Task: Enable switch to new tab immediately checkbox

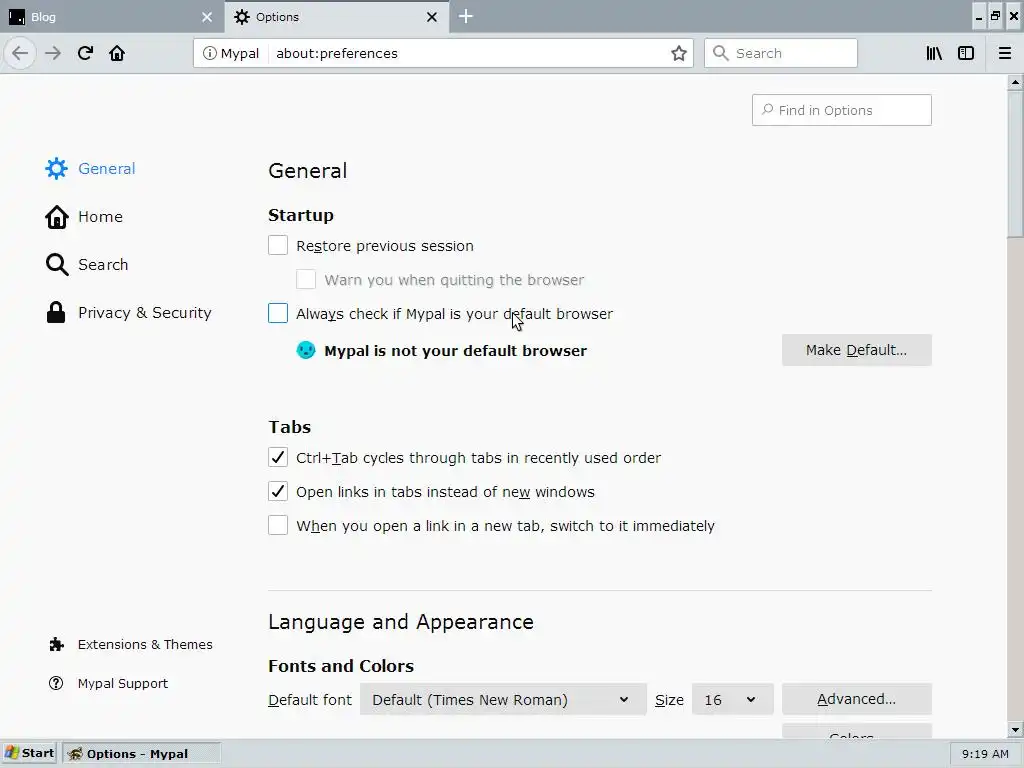Action: click(278, 525)
